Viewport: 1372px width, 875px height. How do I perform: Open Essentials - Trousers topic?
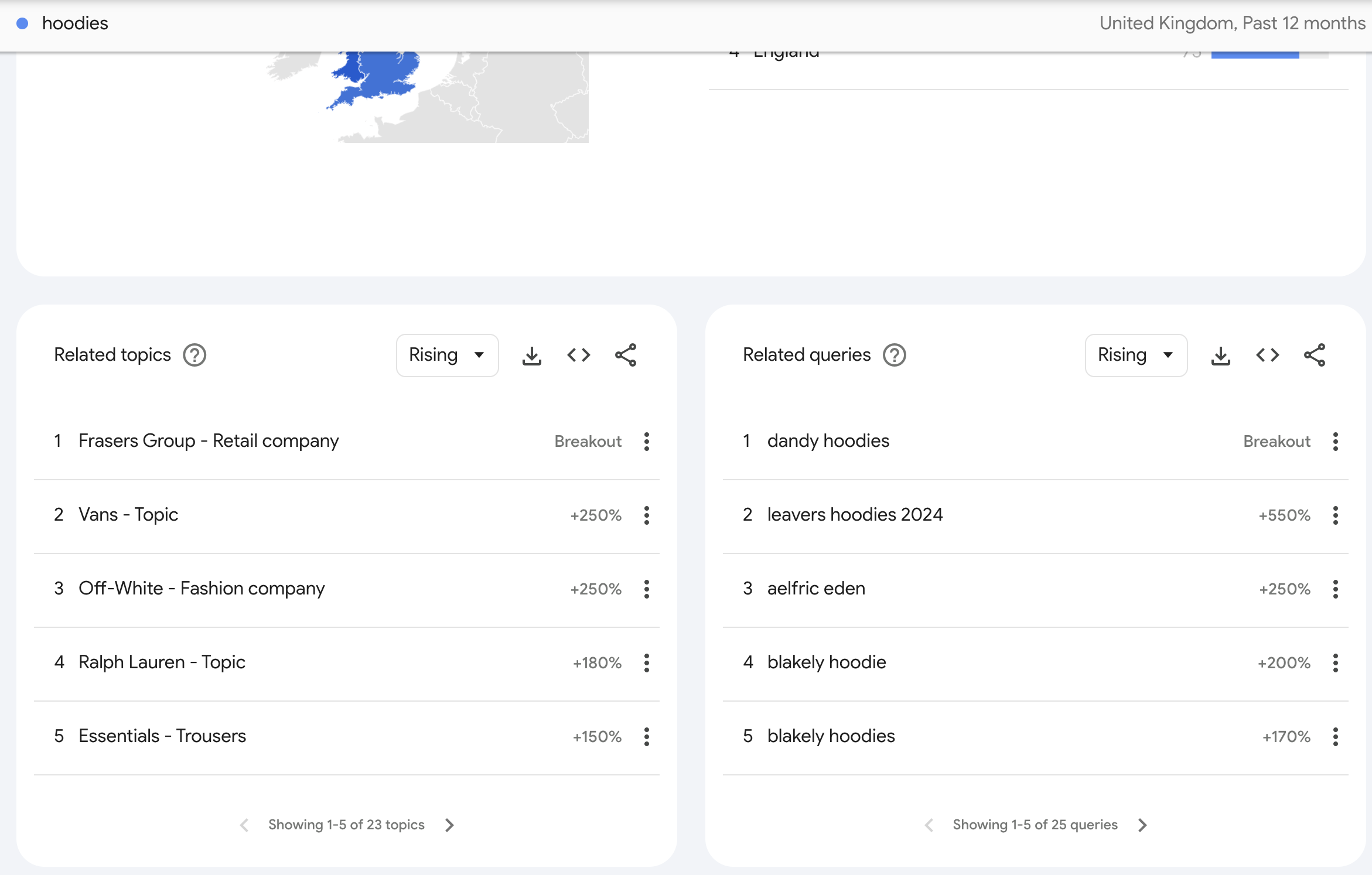click(162, 736)
